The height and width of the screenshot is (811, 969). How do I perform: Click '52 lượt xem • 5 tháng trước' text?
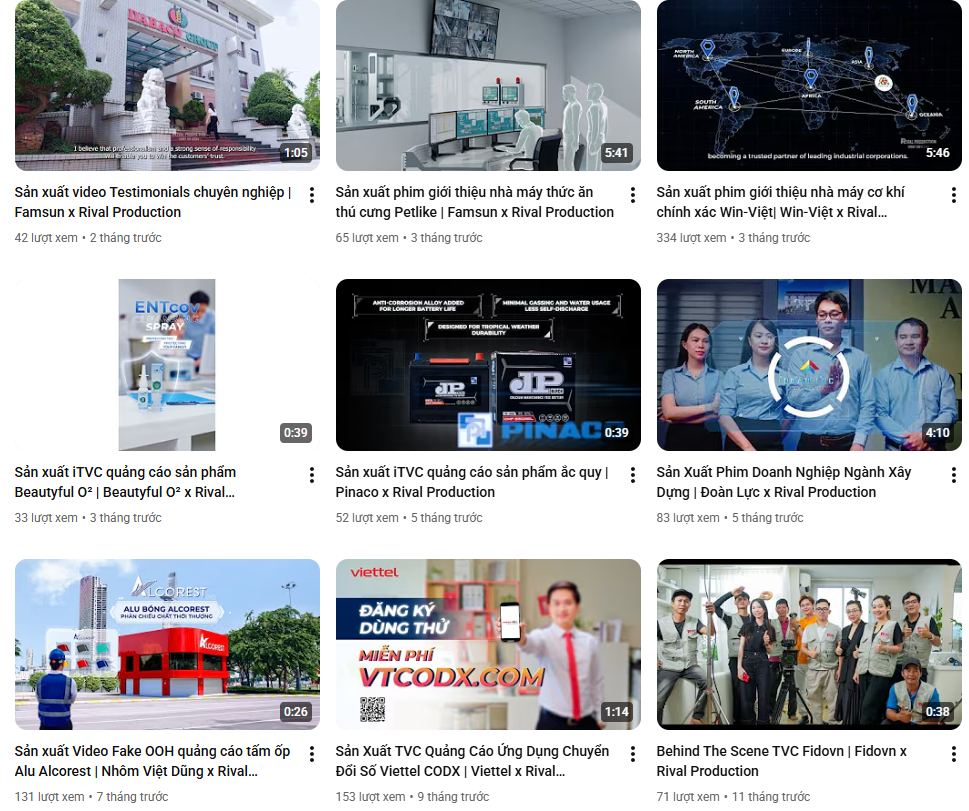409,518
